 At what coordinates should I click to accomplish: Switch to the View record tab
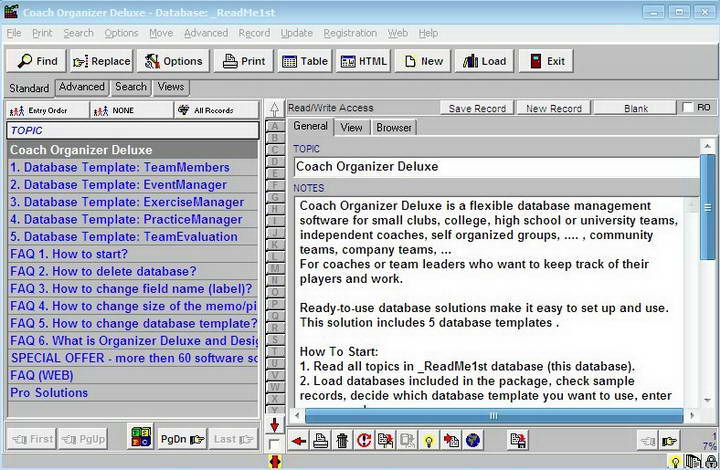click(351, 128)
